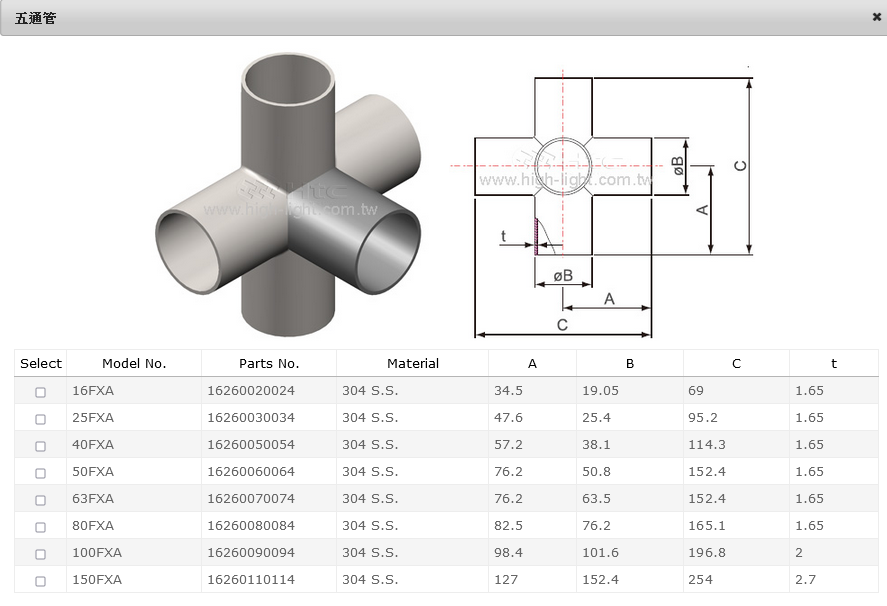Click the Parts No. column header
887x606 pixels.
click(269, 364)
